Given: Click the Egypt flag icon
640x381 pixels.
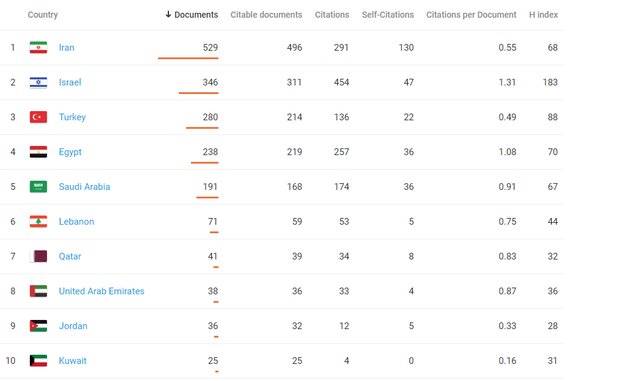Looking at the screenshot, I should click(38, 152).
